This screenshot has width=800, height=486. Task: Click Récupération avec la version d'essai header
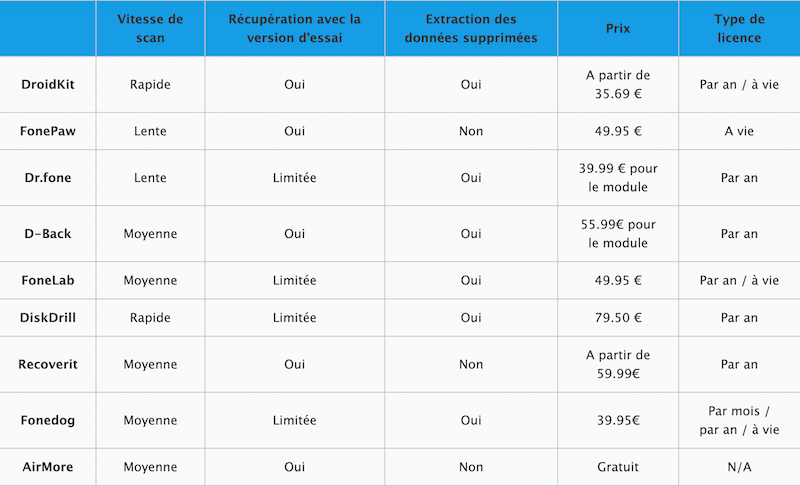[294, 28]
